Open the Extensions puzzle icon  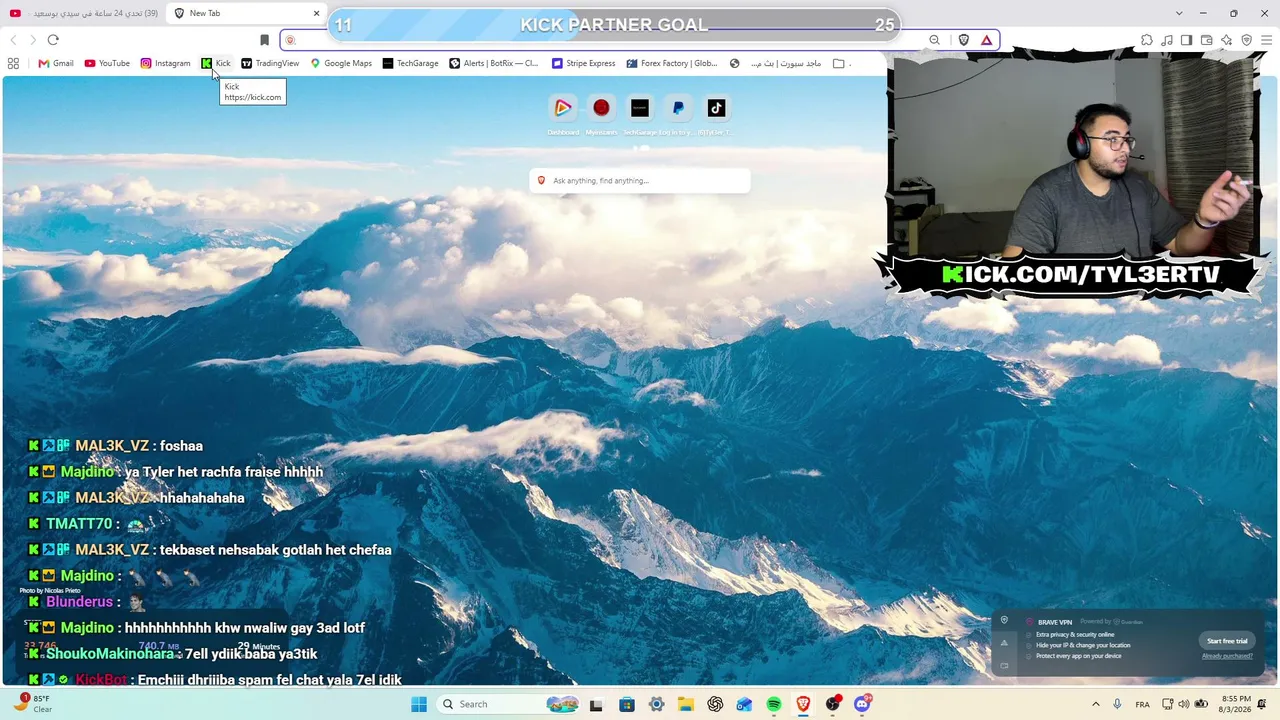click(x=1147, y=40)
